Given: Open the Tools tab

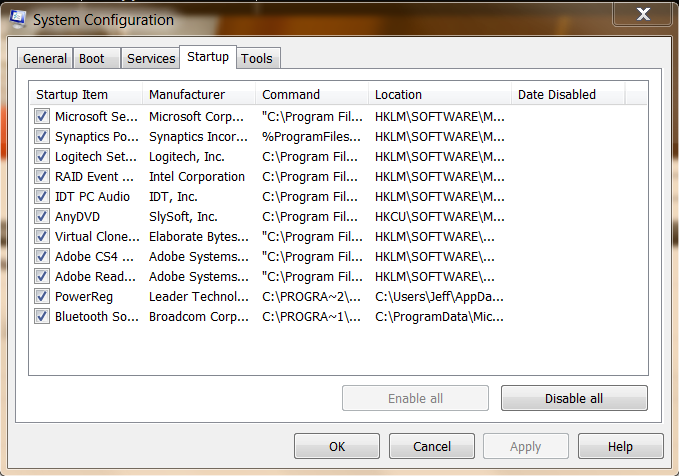Looking at the screenshot, I should (257, 58).
